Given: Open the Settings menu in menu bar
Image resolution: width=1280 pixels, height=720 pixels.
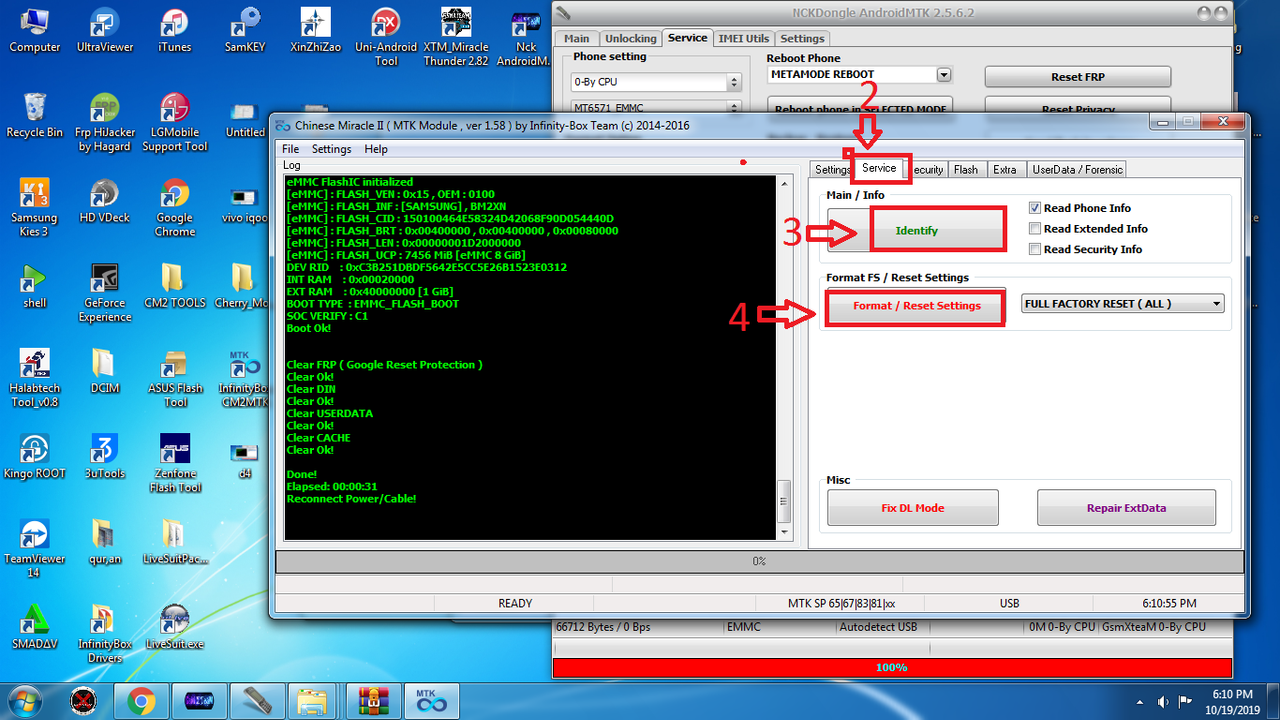Looking at the screenshot, I should 331,149.
